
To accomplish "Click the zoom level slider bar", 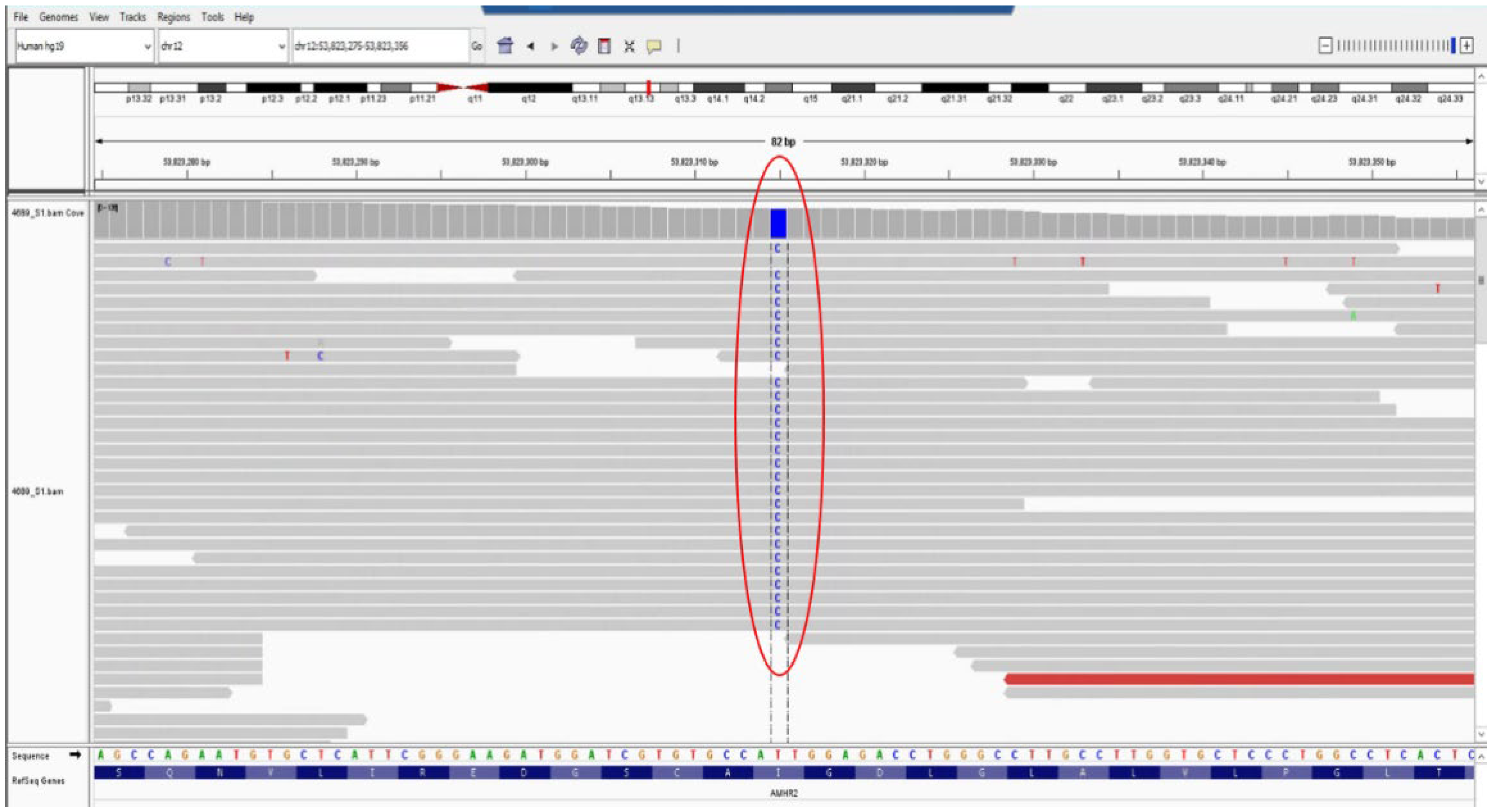I will (x=1396, y=45).
